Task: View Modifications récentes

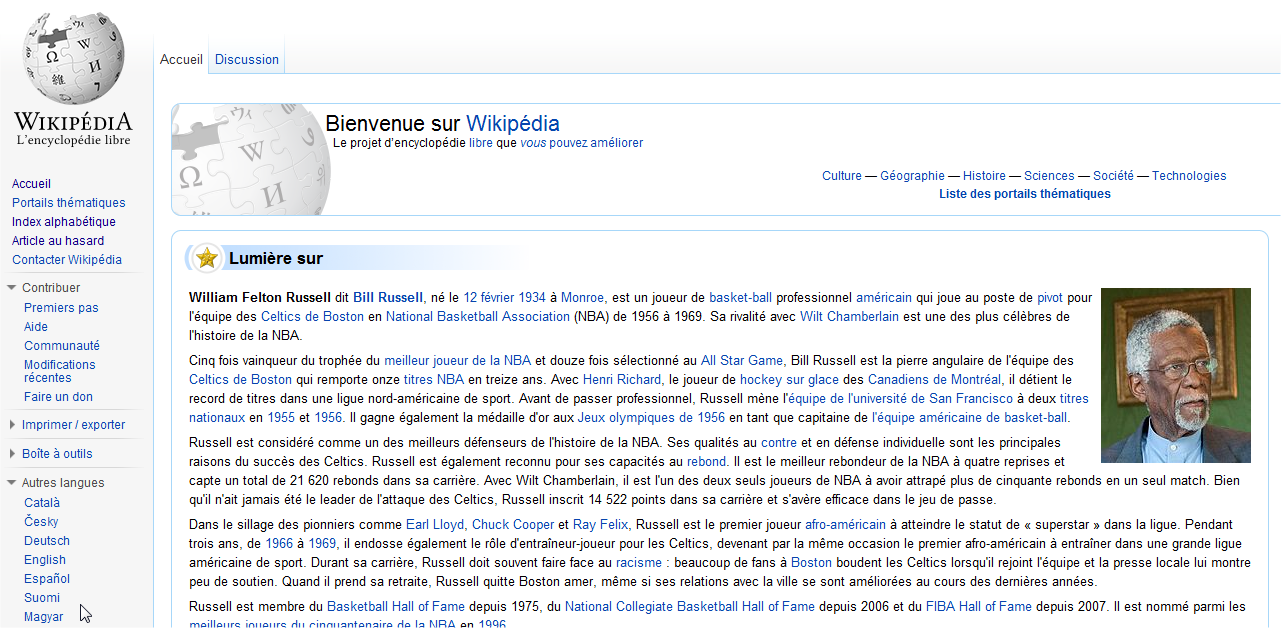Action: pos(60,371)
